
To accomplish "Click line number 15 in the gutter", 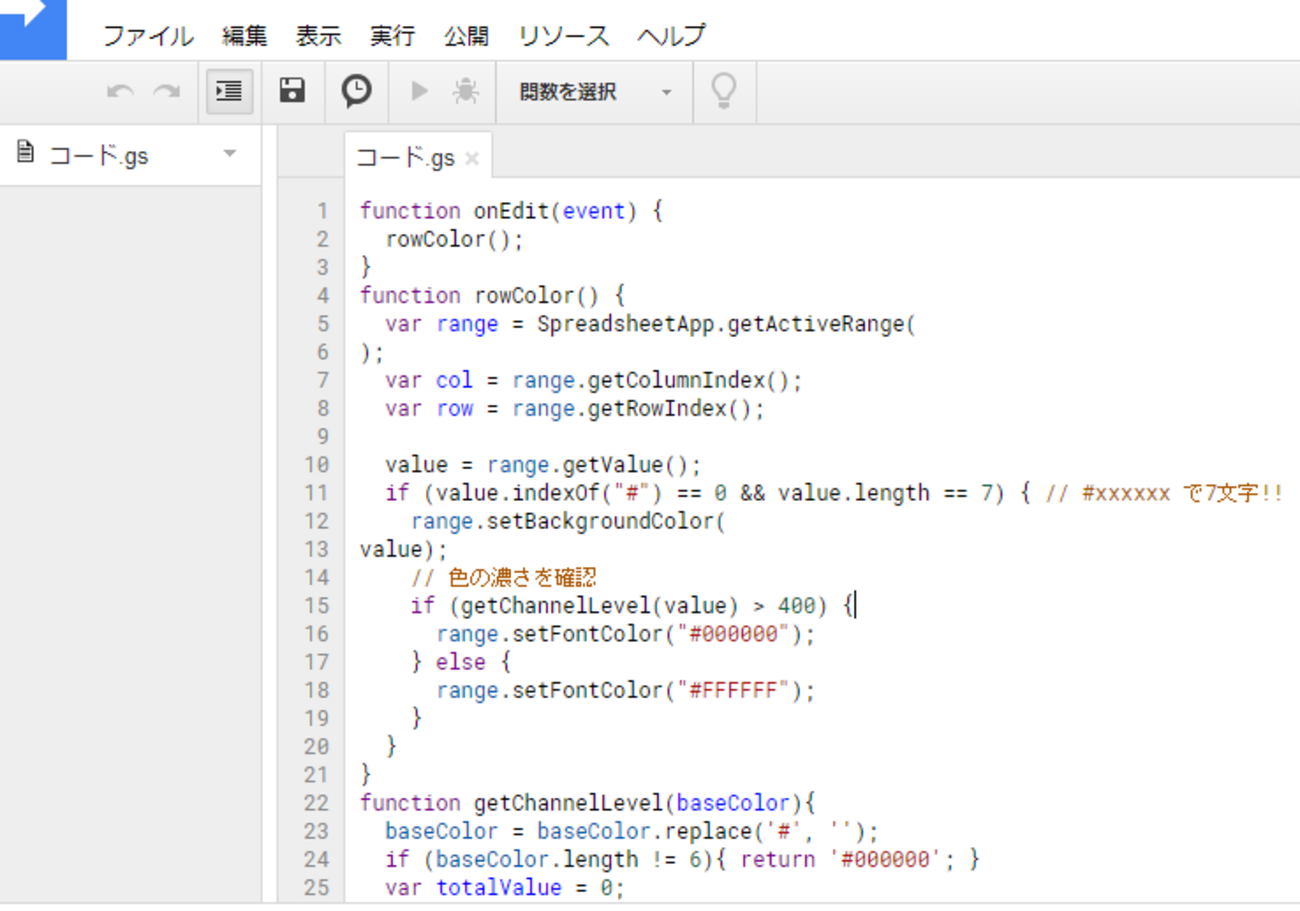I will coord(316,606).
